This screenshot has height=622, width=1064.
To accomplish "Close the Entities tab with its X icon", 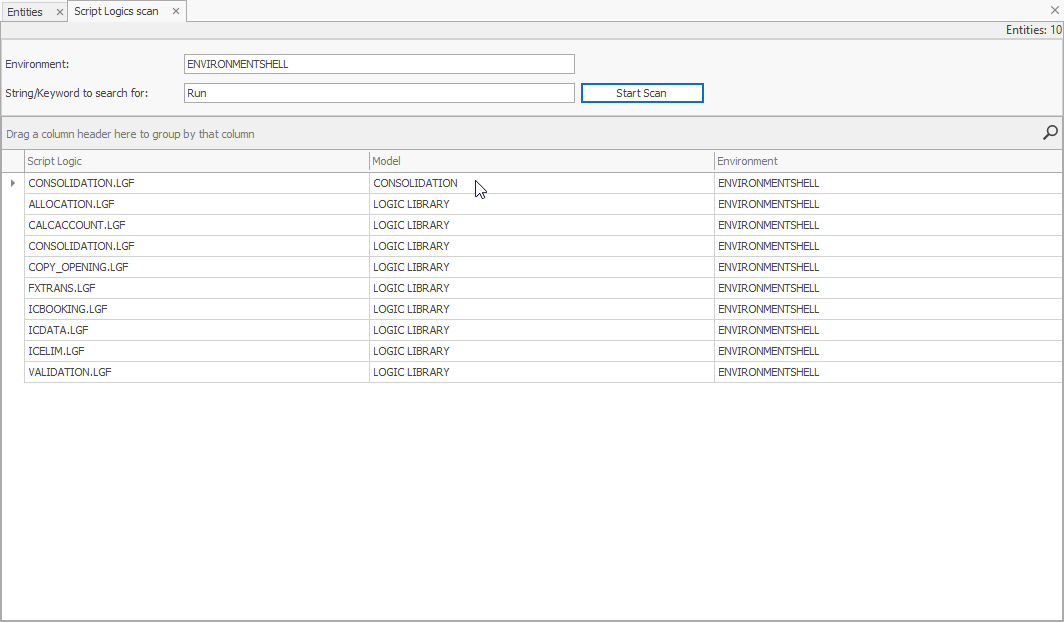I will point(60,11).
